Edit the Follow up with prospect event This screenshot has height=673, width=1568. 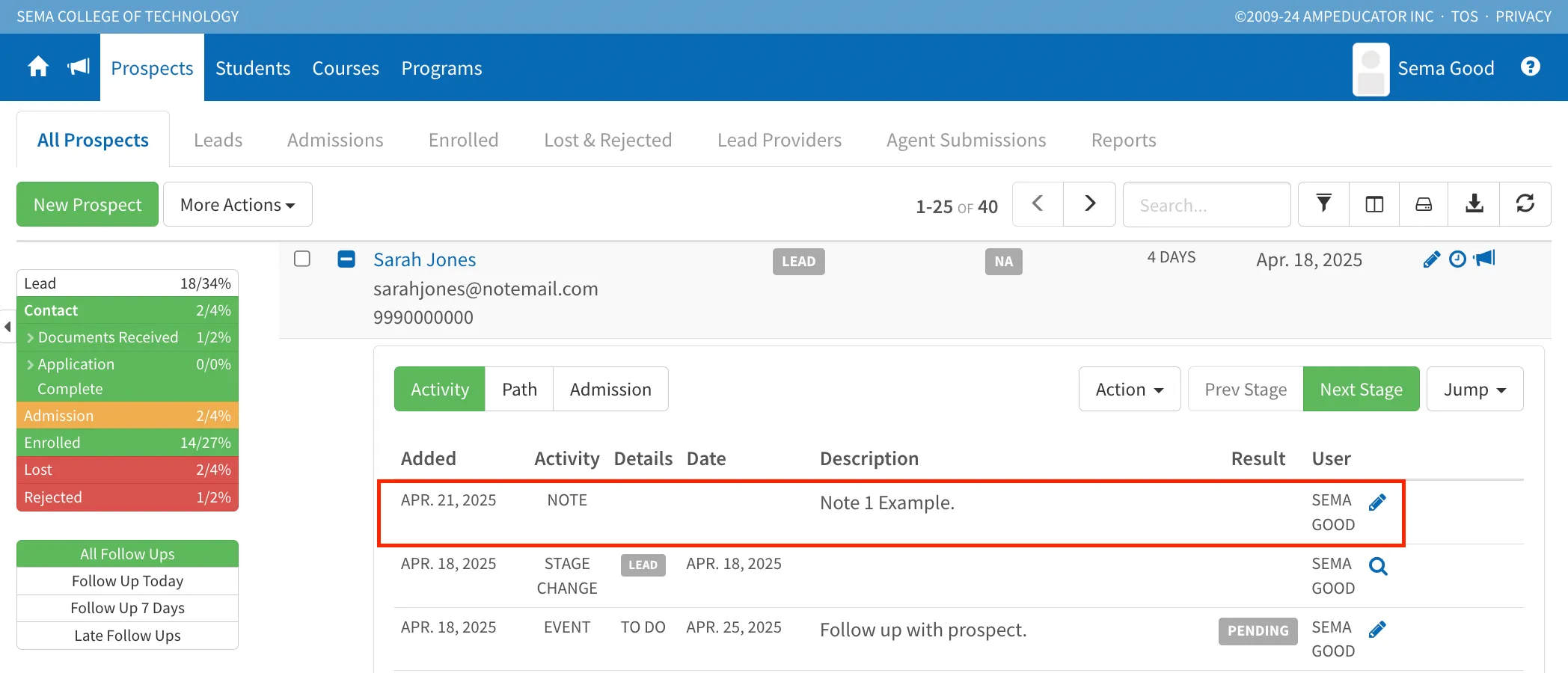pos(1377,630)
